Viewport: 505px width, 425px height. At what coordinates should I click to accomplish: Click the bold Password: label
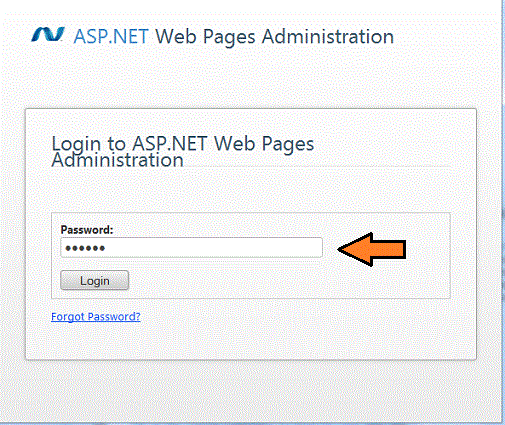[87, 230]
